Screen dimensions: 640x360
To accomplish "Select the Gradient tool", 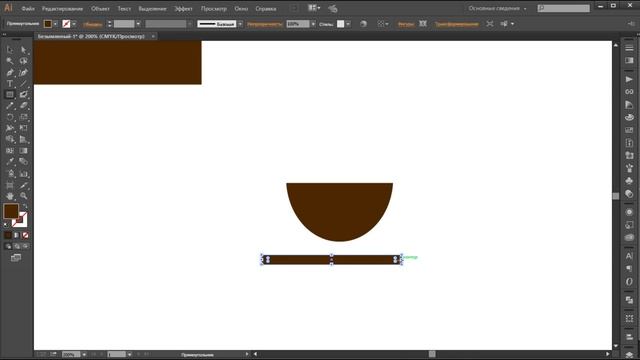I will click(x=24, y=151).
